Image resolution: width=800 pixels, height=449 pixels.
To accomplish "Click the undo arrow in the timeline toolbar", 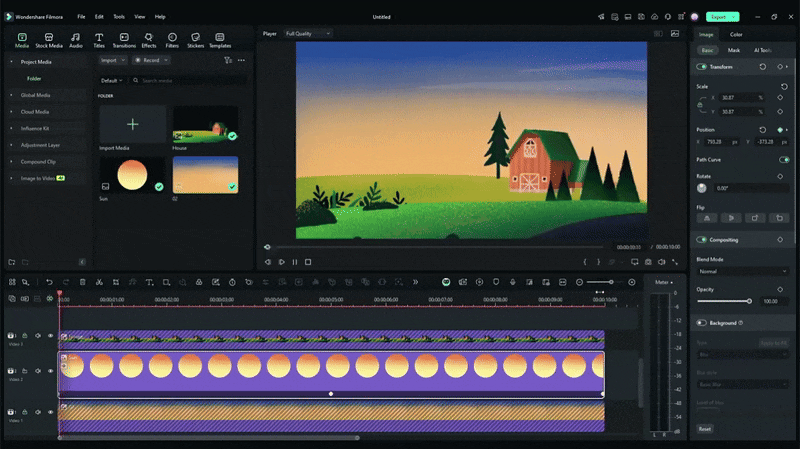I will 49,282.
